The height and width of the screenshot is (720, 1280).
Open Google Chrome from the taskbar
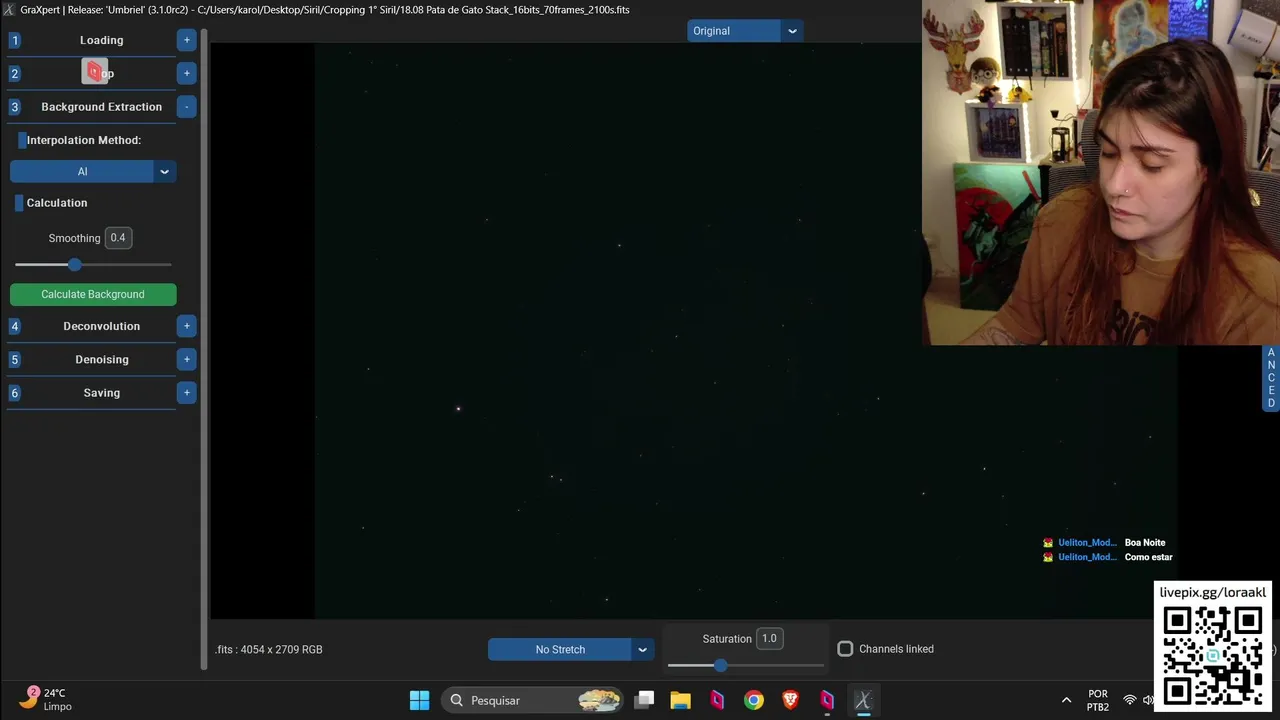coord(754,700)
